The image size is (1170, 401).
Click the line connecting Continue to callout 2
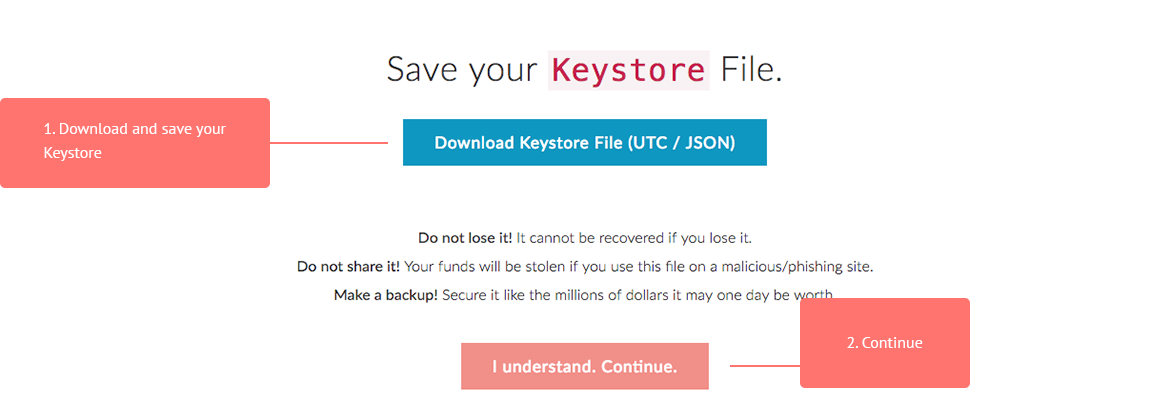click(x=764, y=366)
